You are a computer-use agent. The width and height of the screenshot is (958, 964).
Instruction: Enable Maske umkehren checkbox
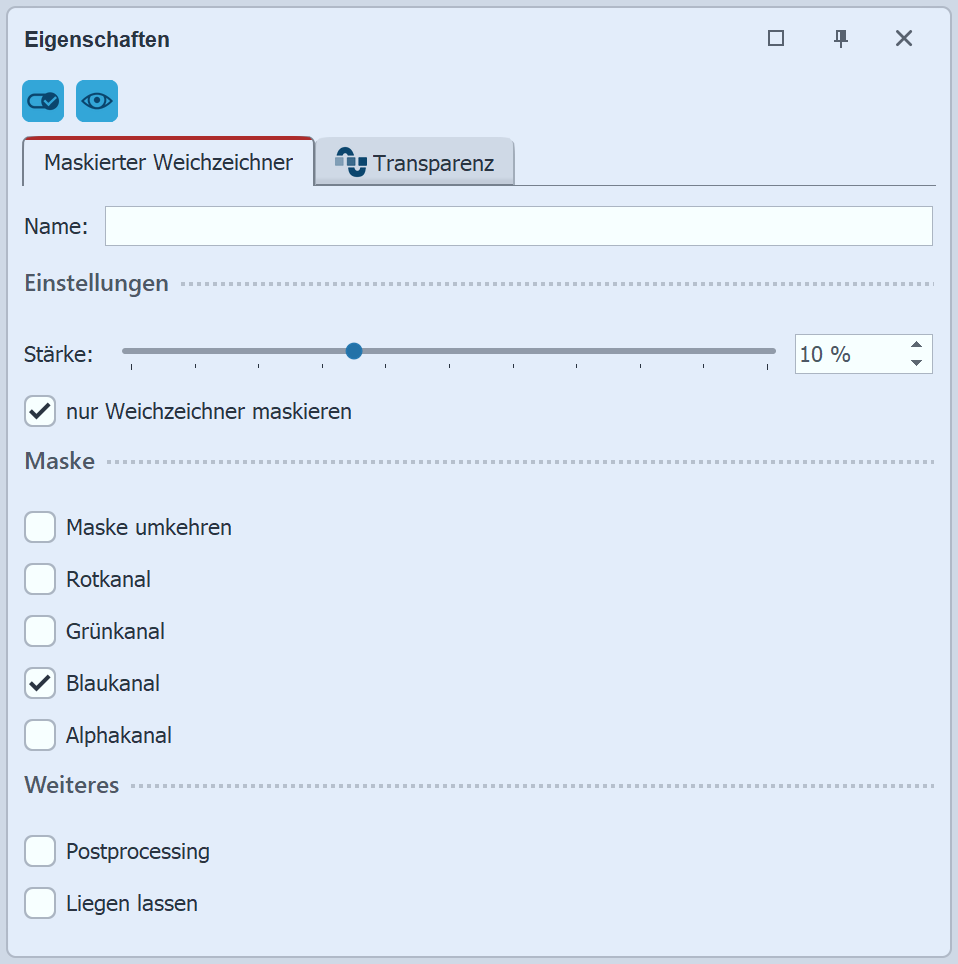coord(40,527)
